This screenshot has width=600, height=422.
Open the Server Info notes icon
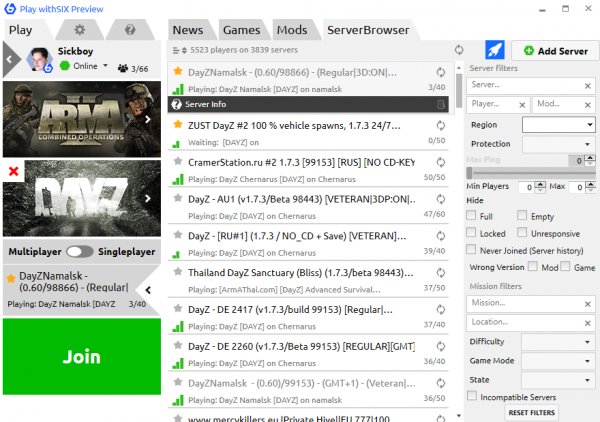point(441,104)
